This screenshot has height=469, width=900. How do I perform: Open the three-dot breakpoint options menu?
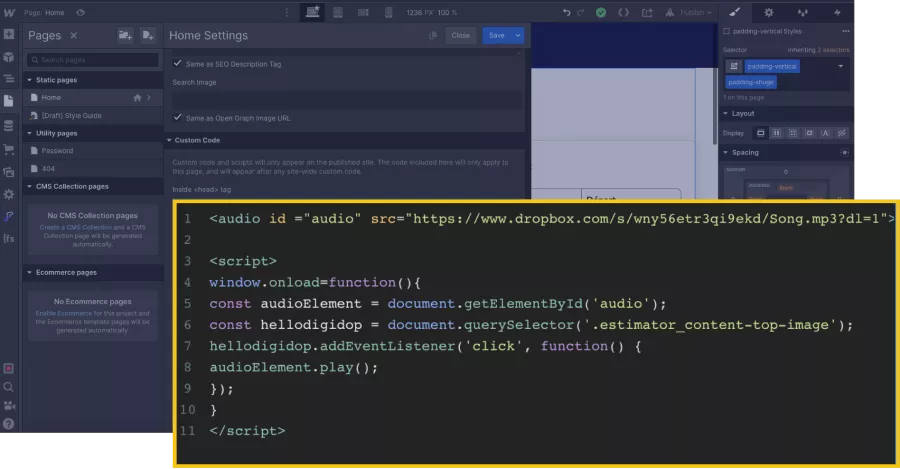(x=287, y=12)
